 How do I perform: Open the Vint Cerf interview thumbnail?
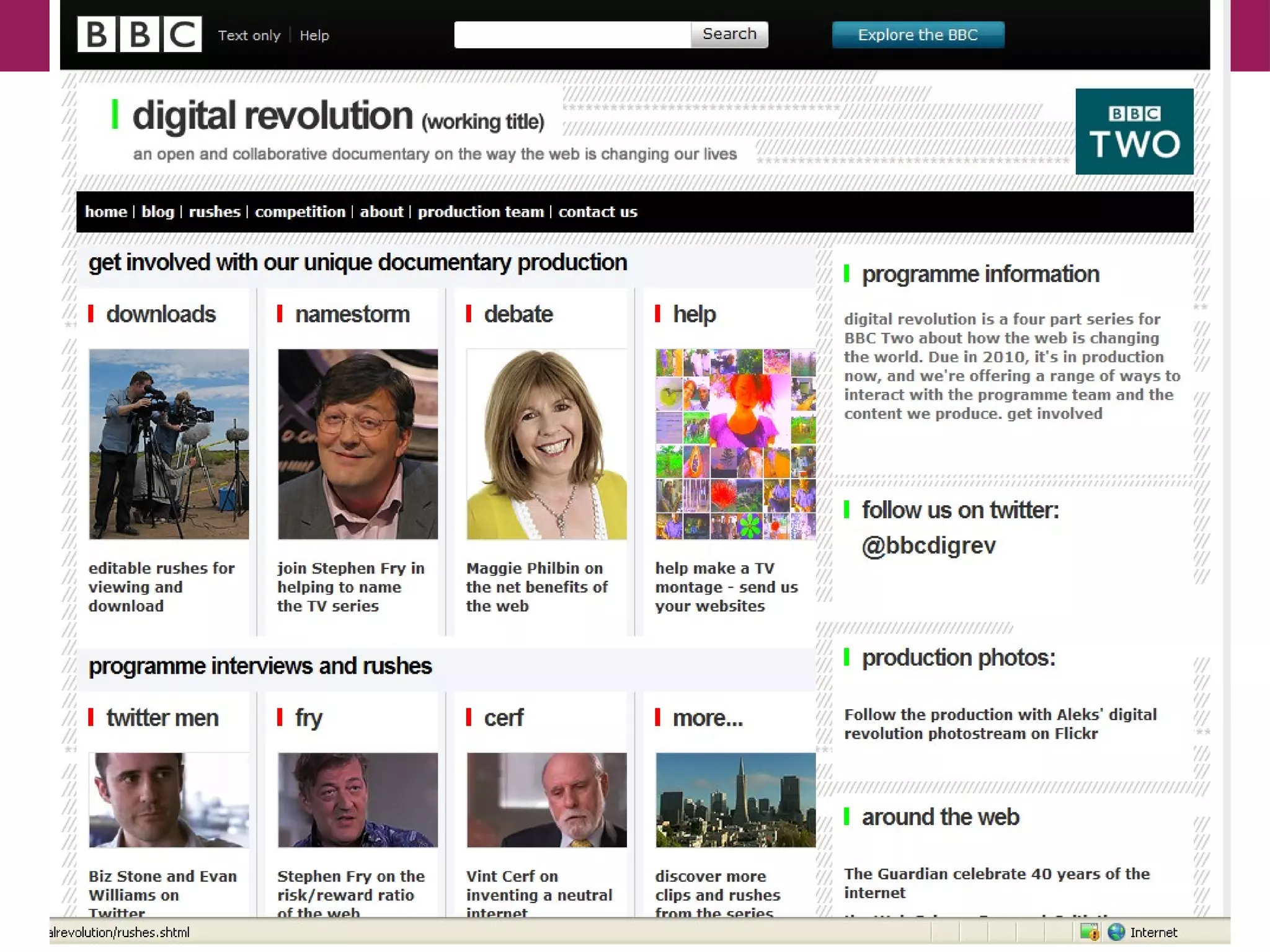(546, 800)
